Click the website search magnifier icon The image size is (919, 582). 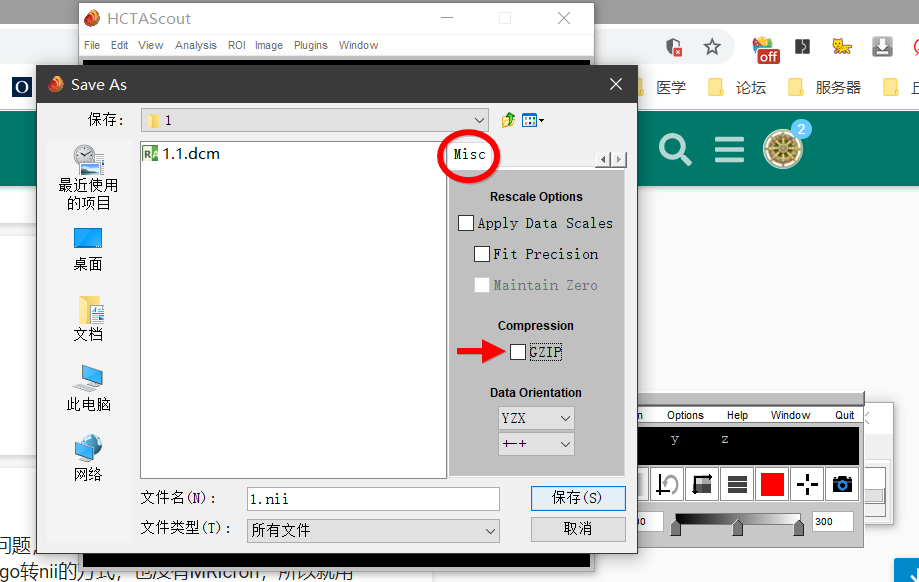click(675, 150)
